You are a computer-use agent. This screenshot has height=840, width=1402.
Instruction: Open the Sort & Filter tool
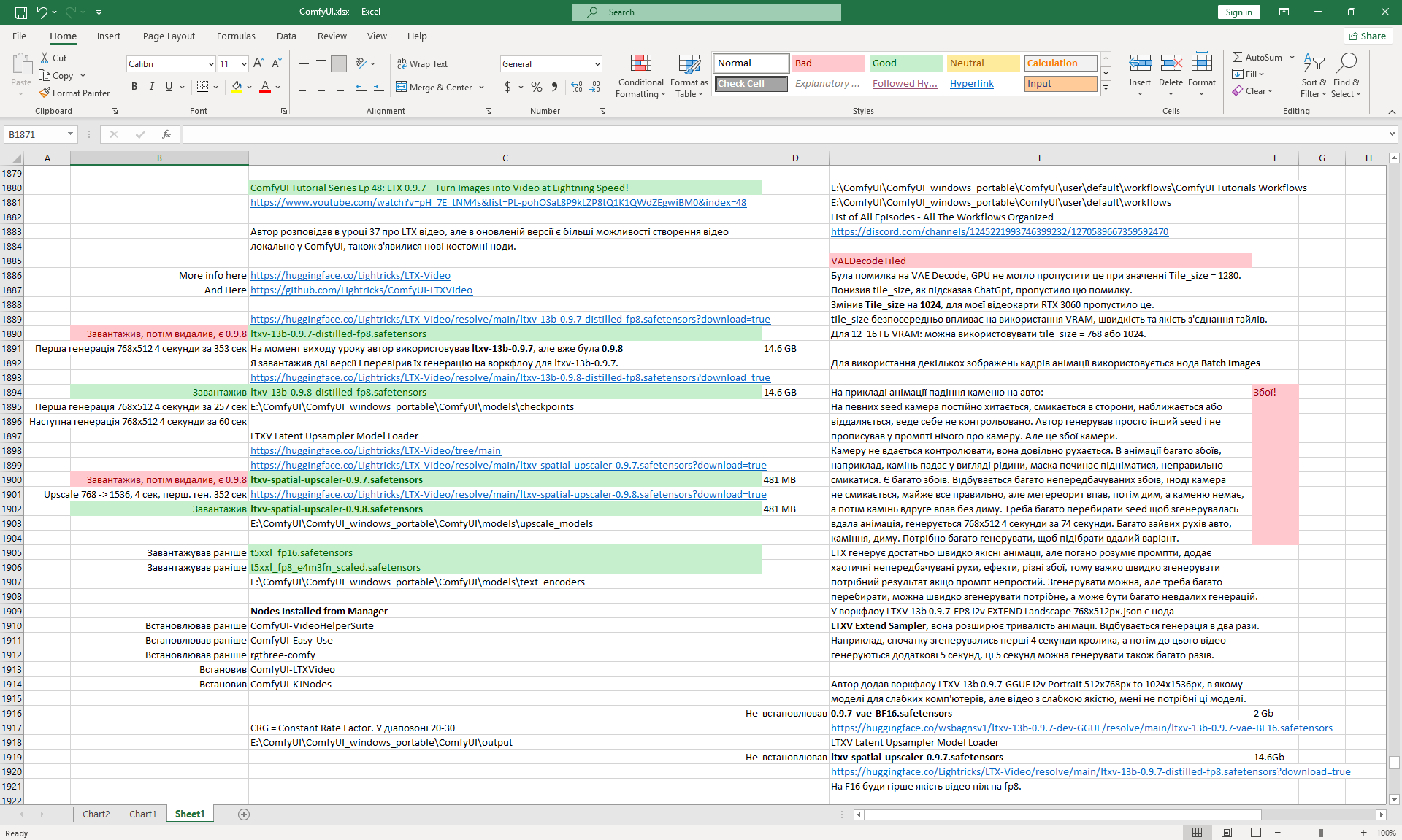[x=1314, y=64]
